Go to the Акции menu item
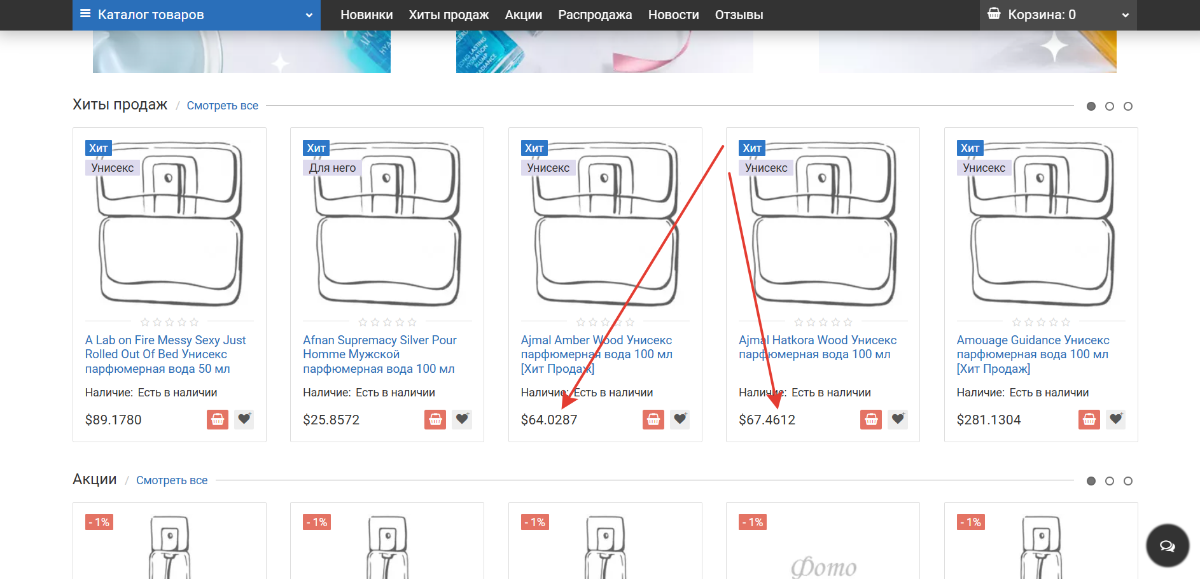 524,15
